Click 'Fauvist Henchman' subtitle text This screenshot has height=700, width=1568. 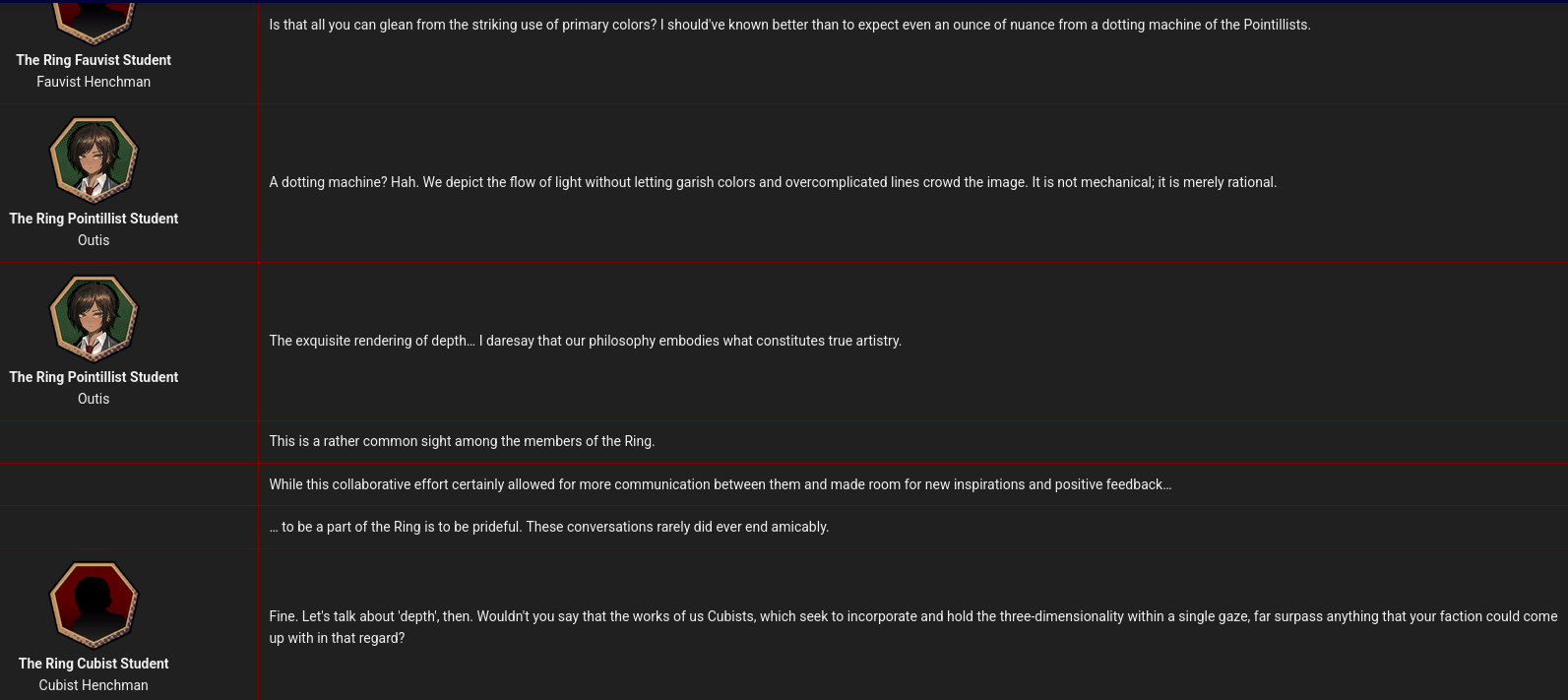tap(94, 82)
